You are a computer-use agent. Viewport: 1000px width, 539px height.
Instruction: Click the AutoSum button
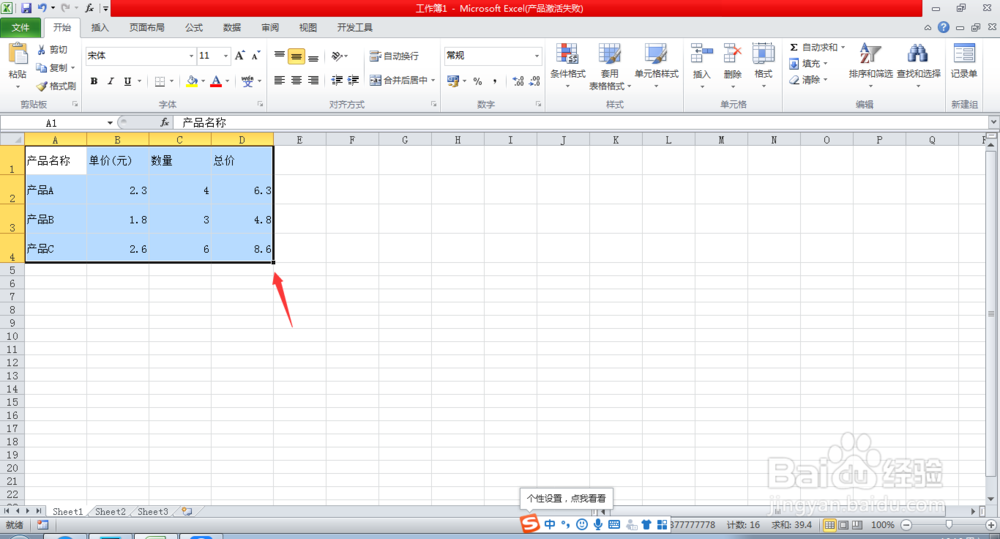(813, 47)
